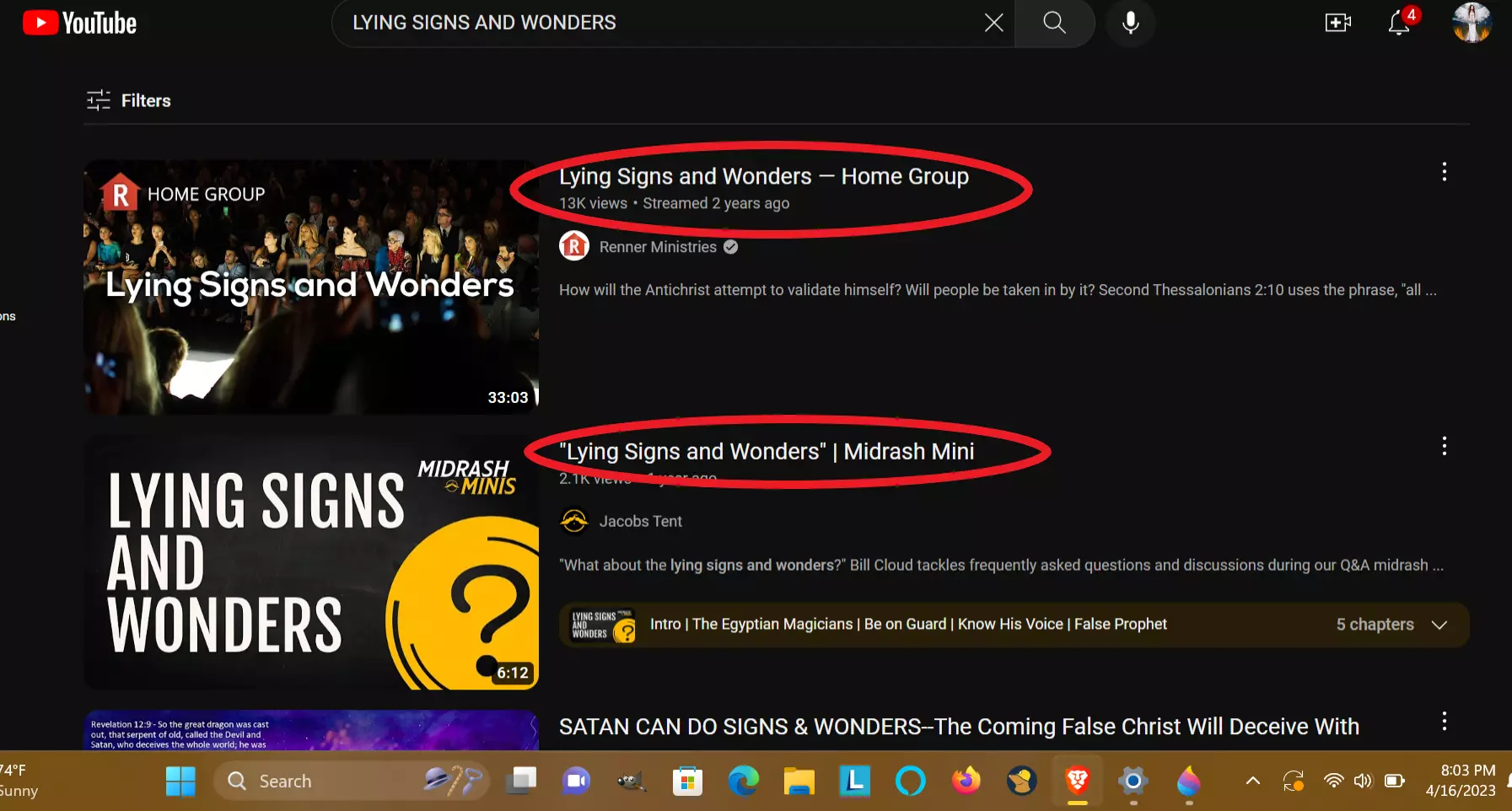Click the YouTube home logo

pos(79,23)
